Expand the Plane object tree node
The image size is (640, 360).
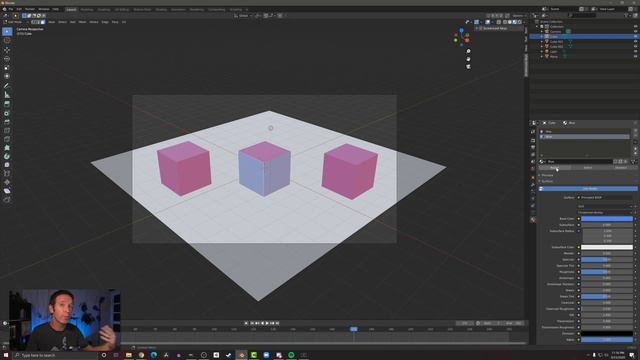pyautogui.click(x=542, y=57)
